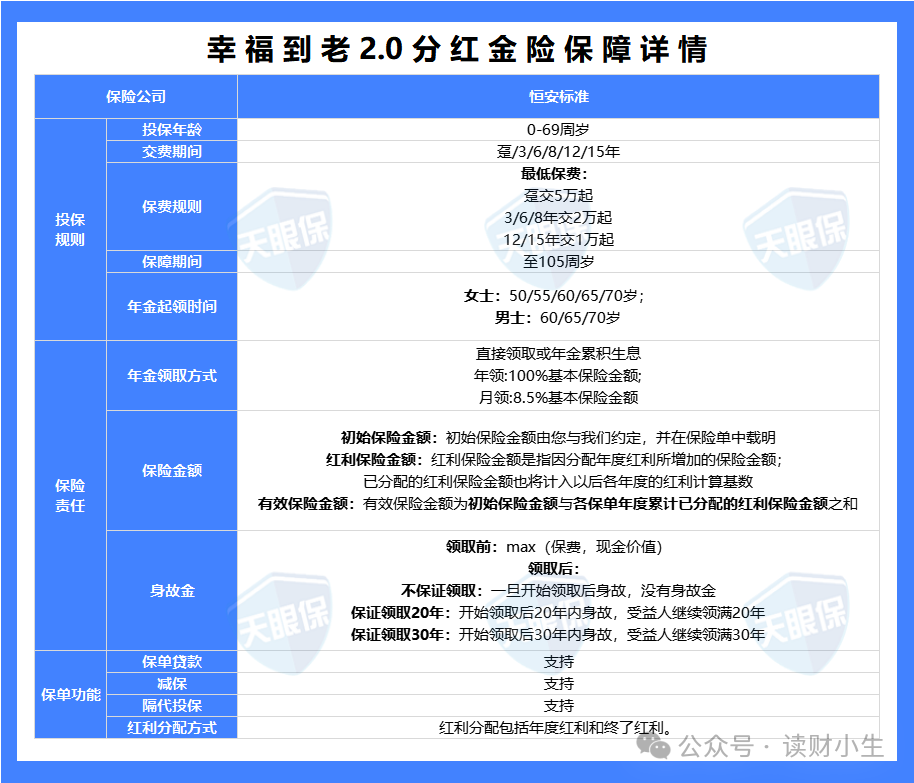Image resolution: width=914 pixels, height=783 pixels.
Task: Select the 保险金额 row label
Action: (x=172, y=471)
